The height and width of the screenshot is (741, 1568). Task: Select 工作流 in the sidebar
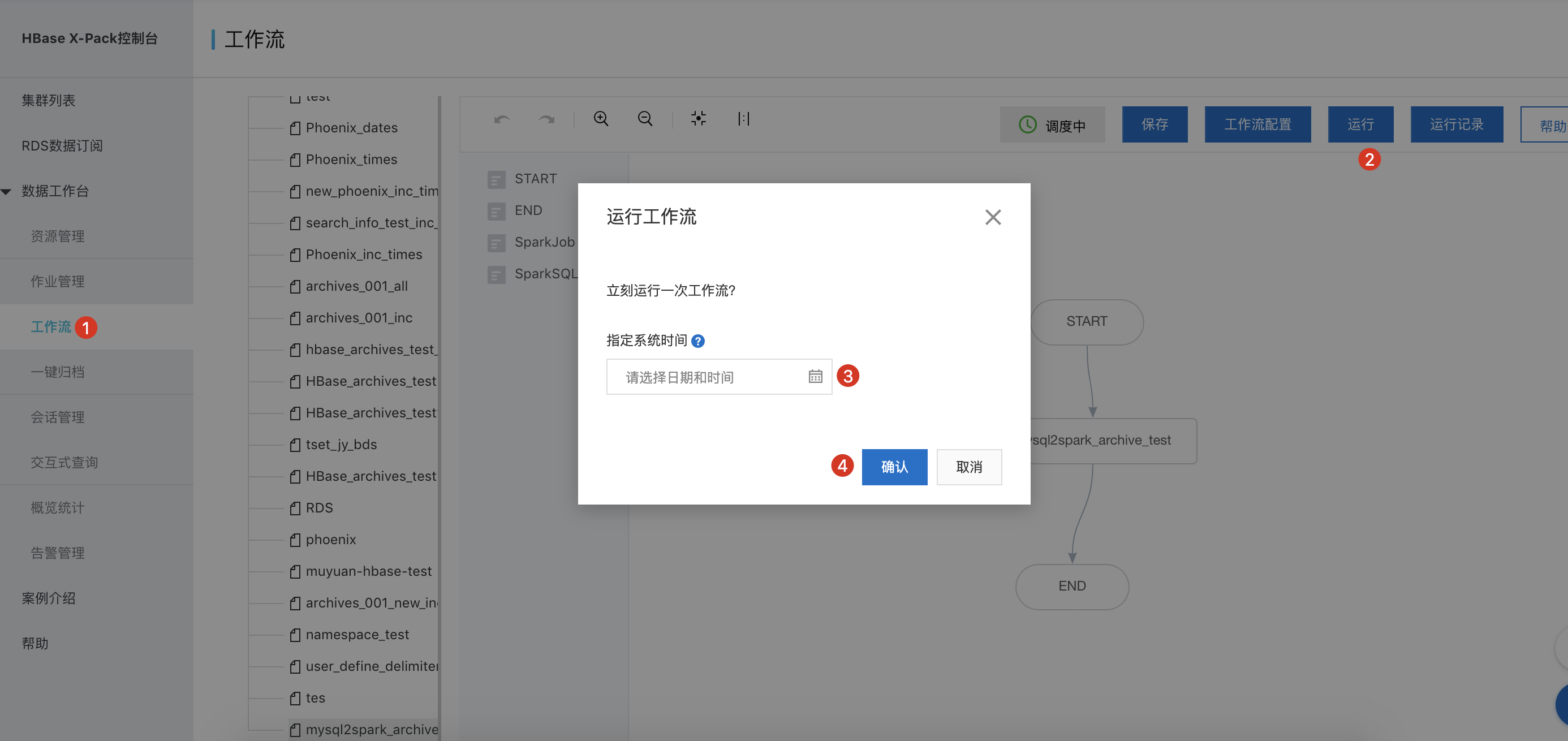51,327
